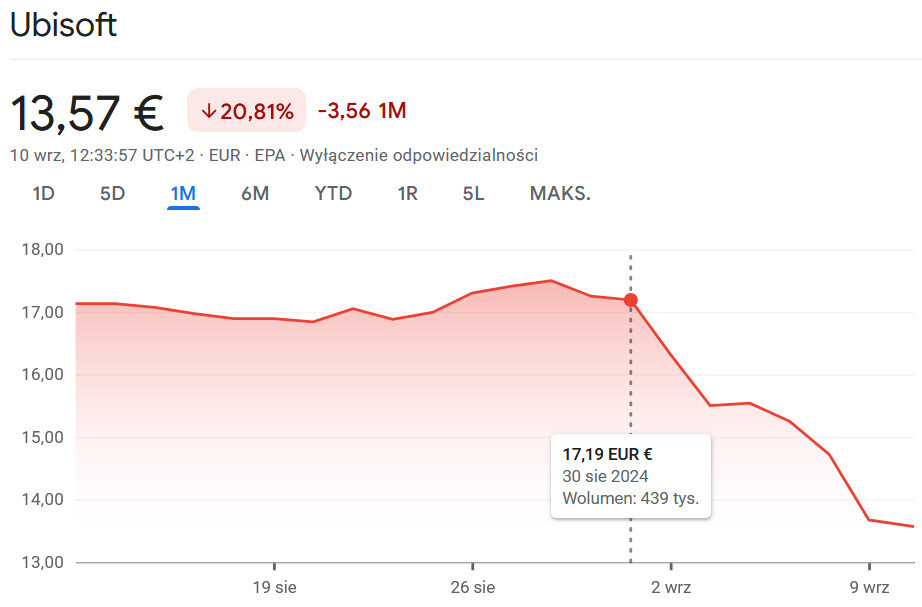Image resolution: width=922 pixels, height=607 pixels.
Task: Click the 9 wrz date axis label
Action: pos(869,586)
